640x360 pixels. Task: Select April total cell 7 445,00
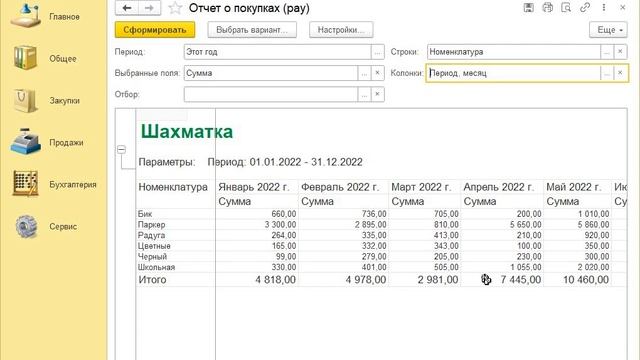click(x=521, y=280)
